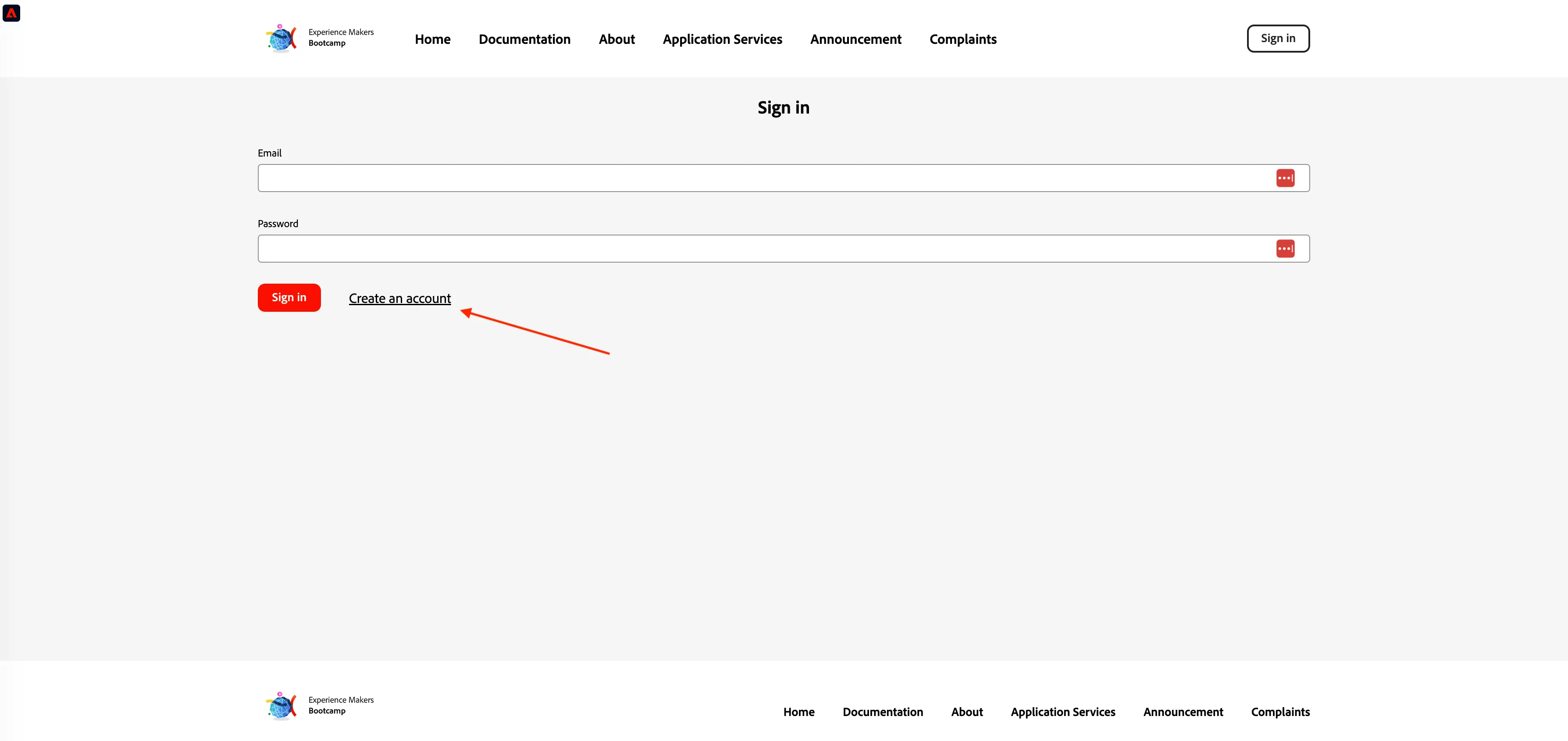
Task: Click the Documentation link in the footer
Action: coord(883,712)
